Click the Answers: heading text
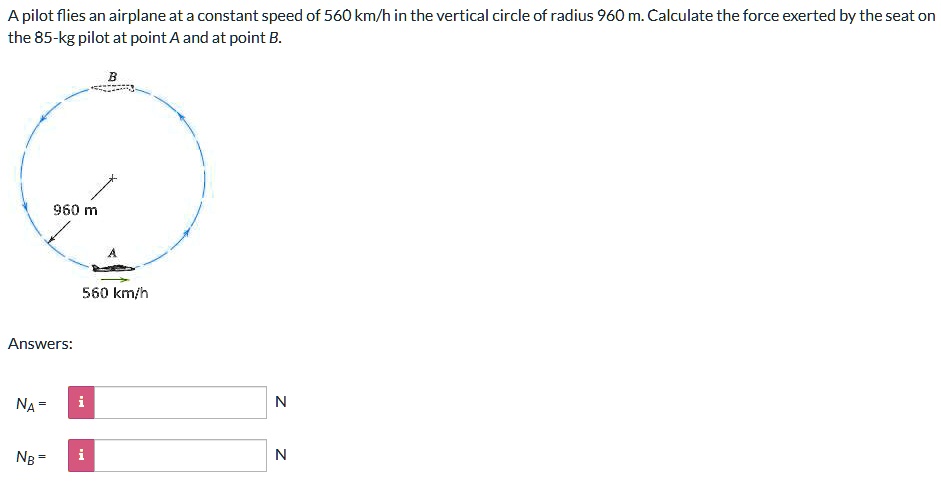This screenshot has width=941, height=483. coord(40,344)
